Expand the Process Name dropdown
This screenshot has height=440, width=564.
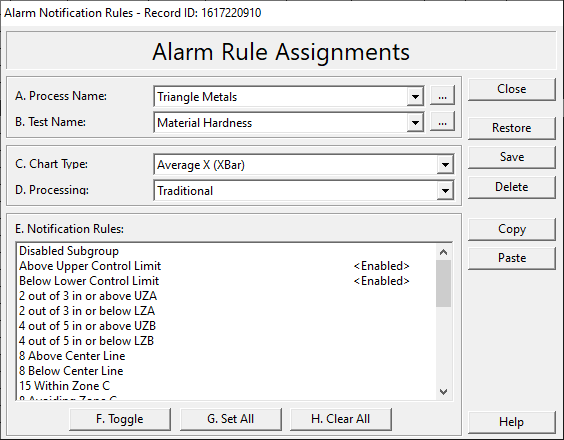pos(415,96)
